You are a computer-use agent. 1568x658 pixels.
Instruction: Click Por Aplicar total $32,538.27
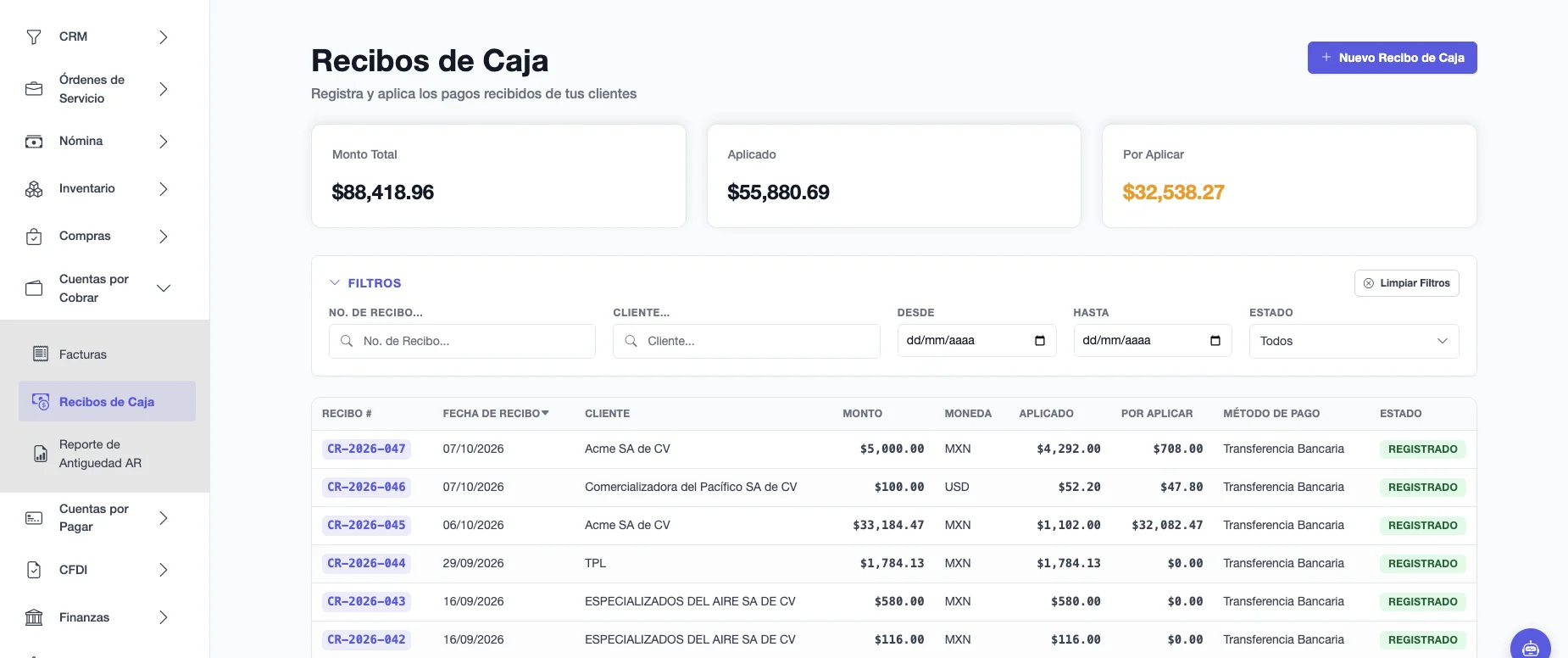1173,192
